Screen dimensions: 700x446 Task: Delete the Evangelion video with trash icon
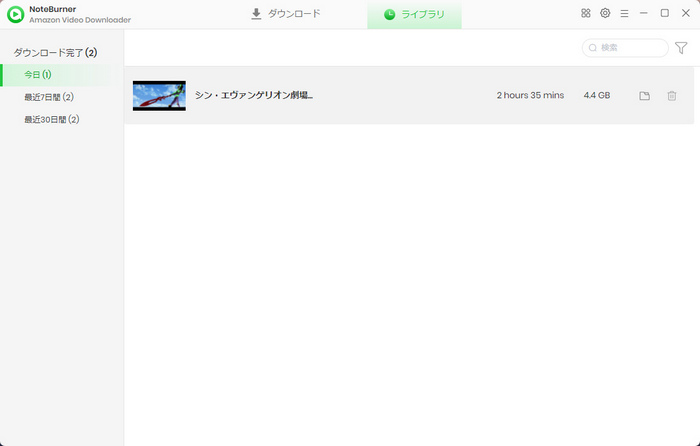coord(672,96)
